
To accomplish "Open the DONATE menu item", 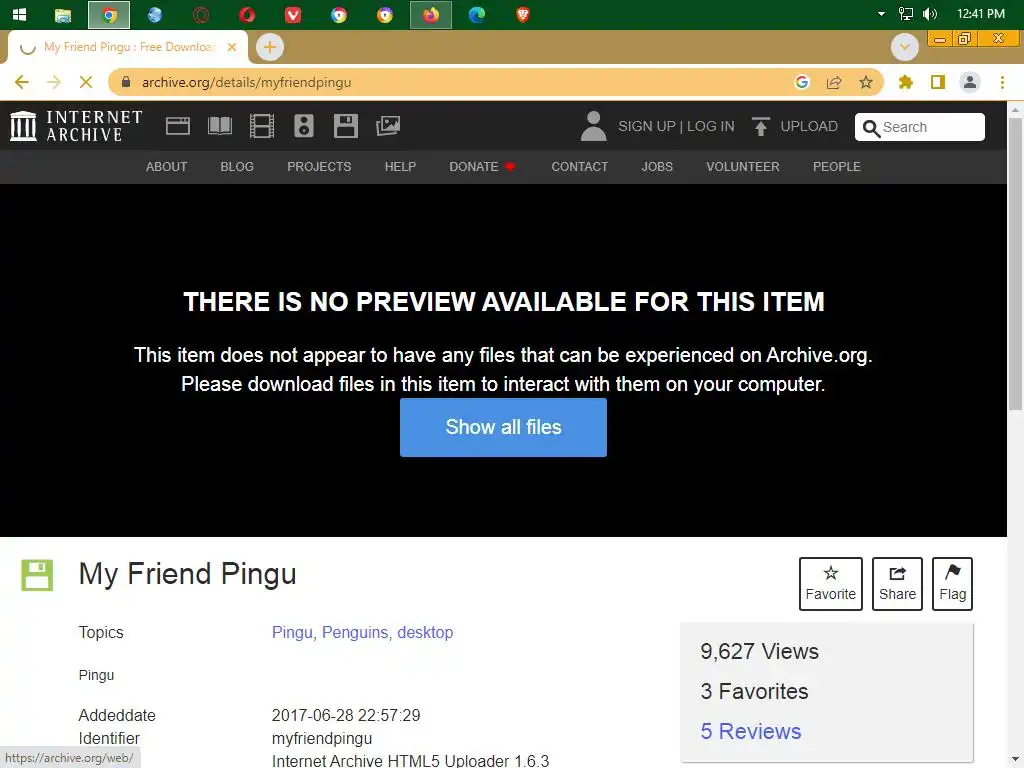I will pyautogui.click(x=482, y=167).
